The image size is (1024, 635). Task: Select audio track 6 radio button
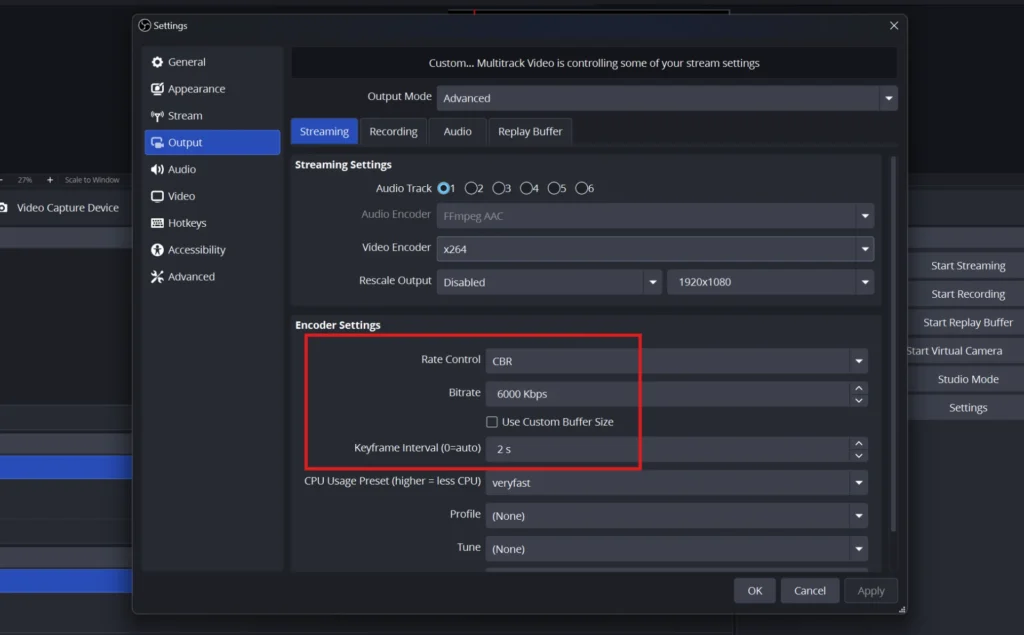[x=581, y=188]
